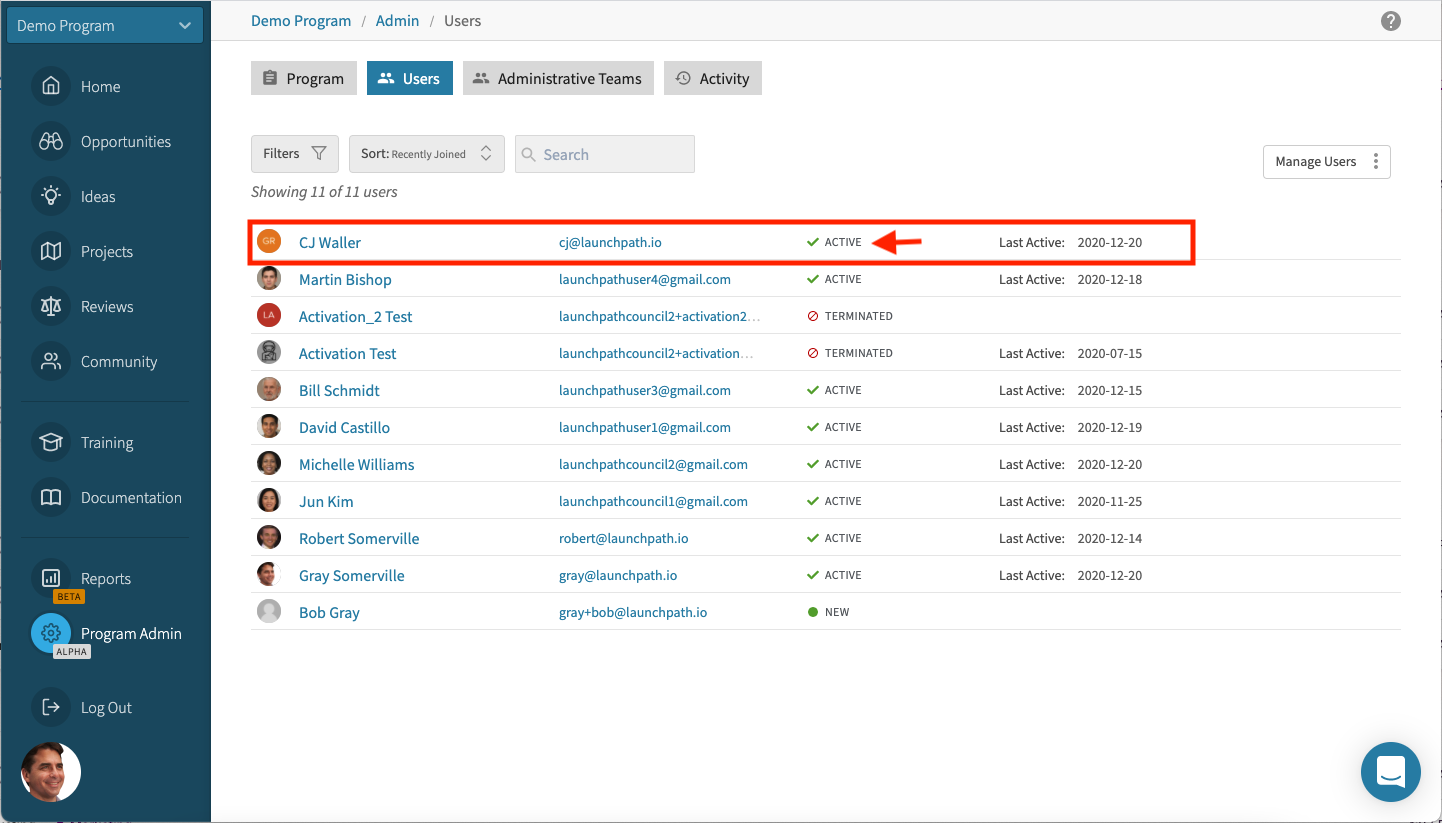Click the Reviews scales icon

pyautogui.click(x=51, y=306)
